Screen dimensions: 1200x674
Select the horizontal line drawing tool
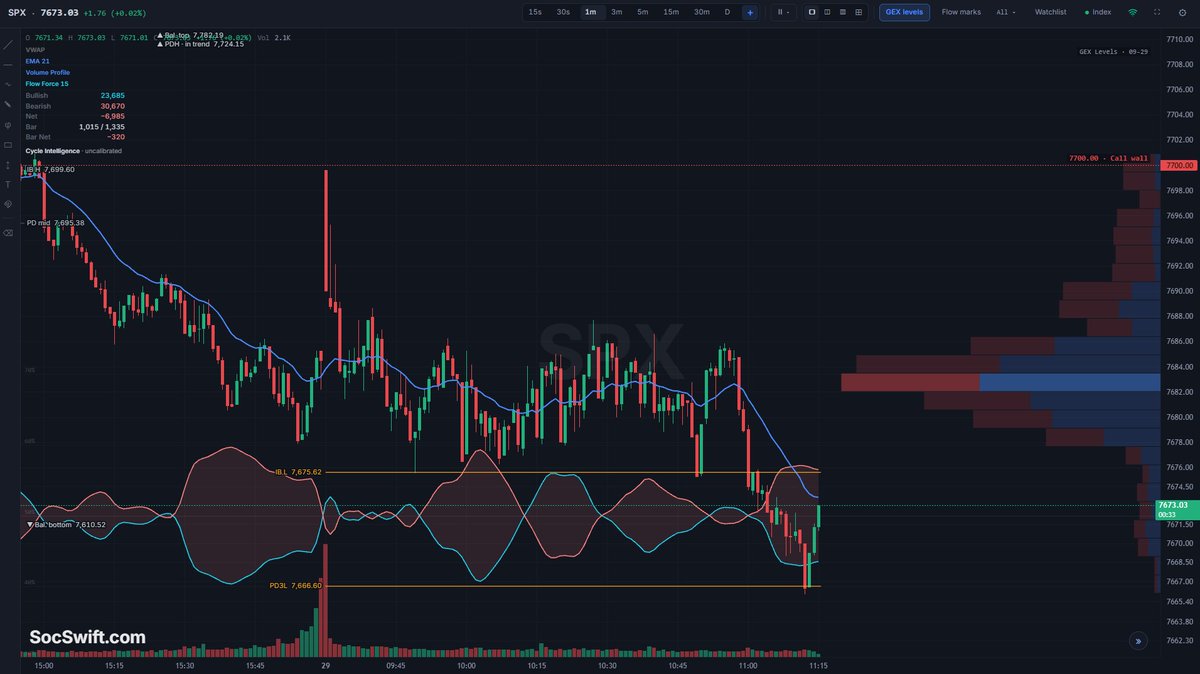click(x=8, y=64)
